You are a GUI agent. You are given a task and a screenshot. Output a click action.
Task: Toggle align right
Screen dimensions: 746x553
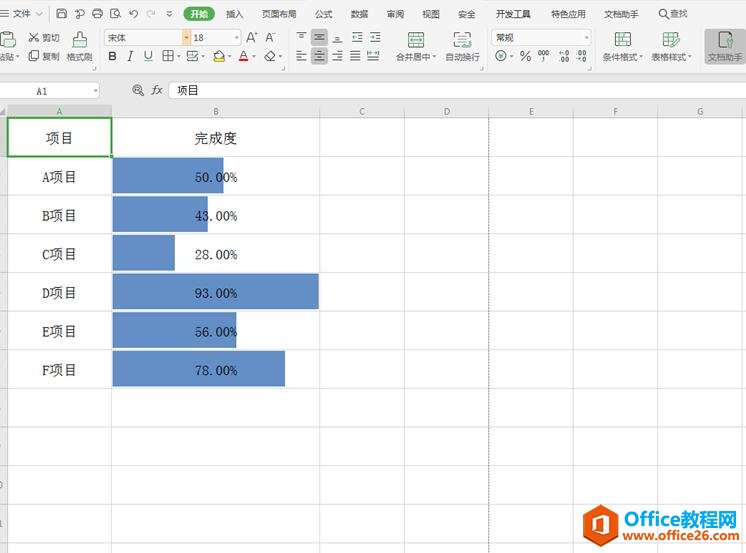[x=337, y=56]
